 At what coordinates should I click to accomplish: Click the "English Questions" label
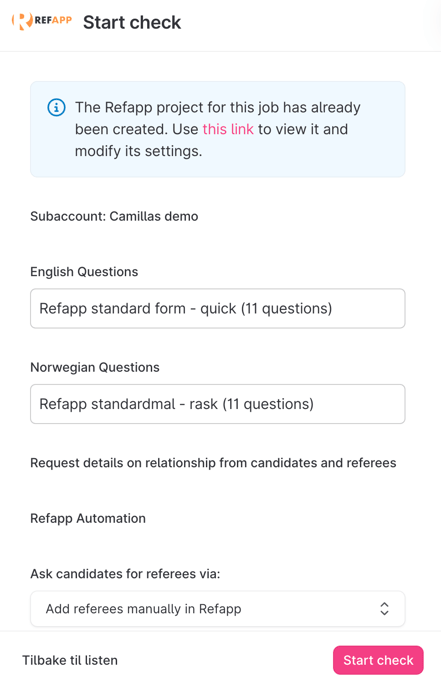click(84, 272)
